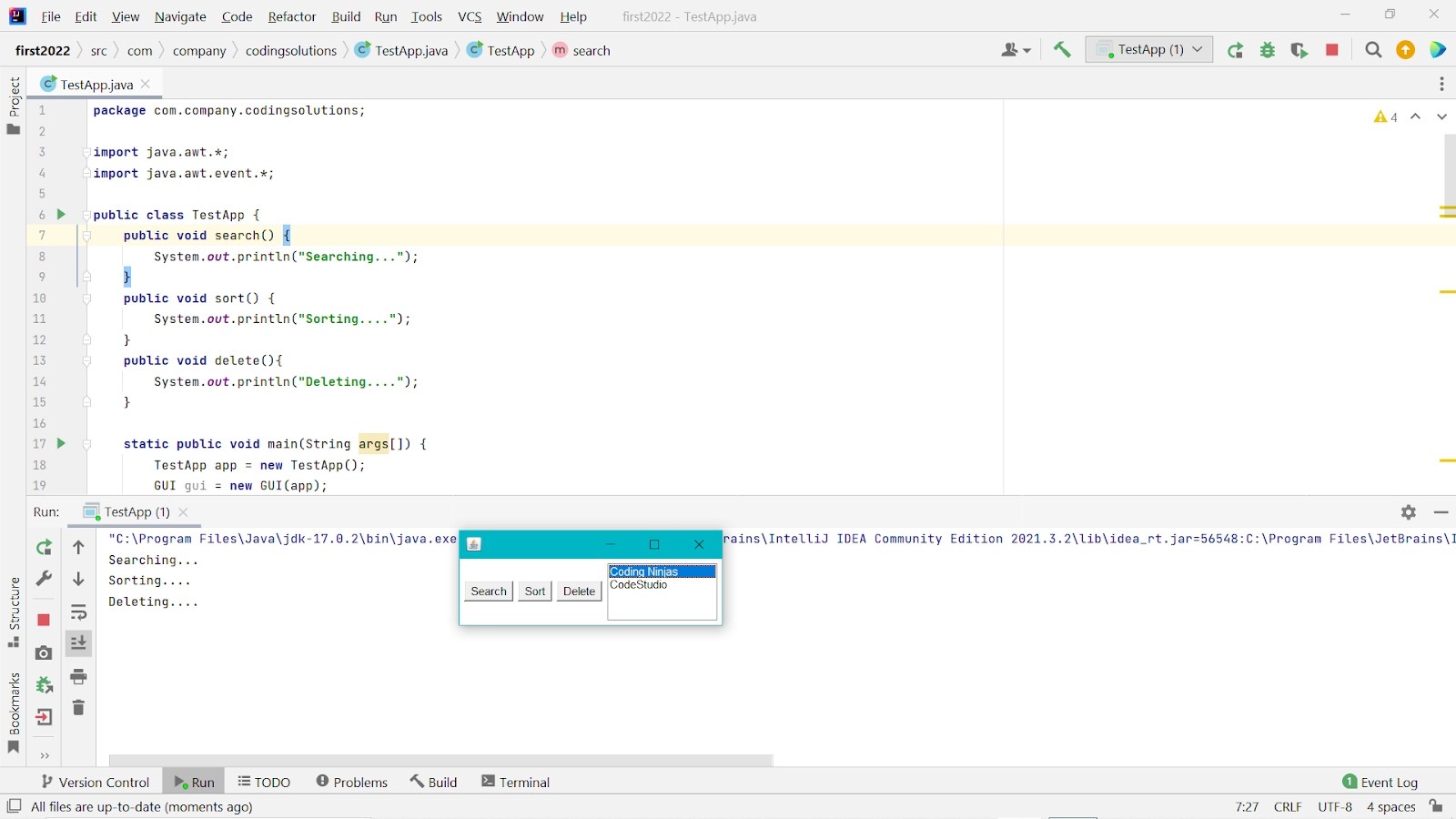Toggle soft-wrap in the Run console
This screenshot has height=819, width=1456.
coord(78,612)
